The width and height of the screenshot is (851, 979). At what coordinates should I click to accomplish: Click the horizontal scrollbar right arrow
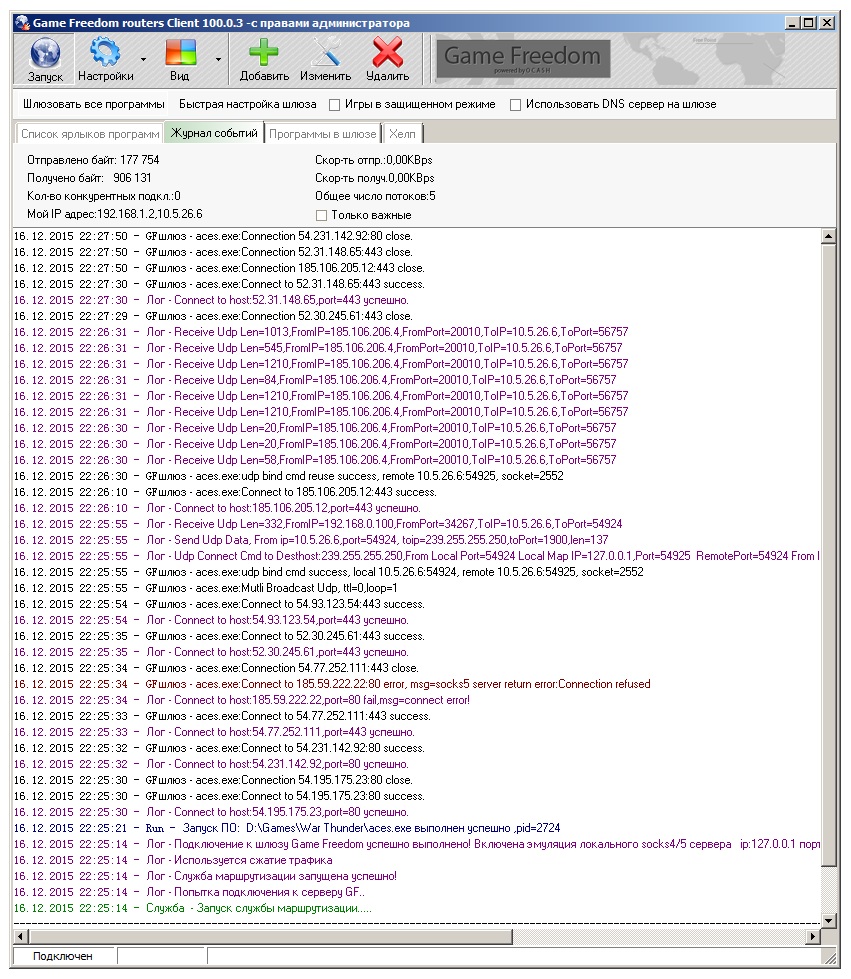[x=813, y=936]
